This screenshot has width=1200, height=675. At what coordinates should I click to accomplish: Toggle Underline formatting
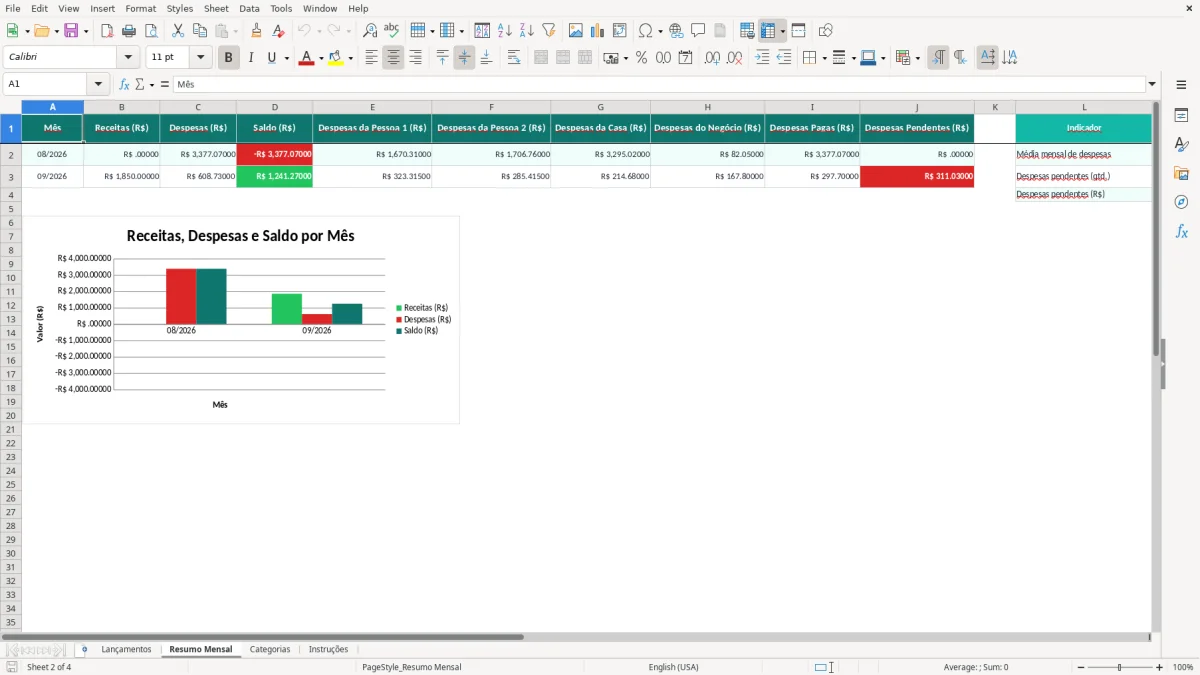point(271,58)
